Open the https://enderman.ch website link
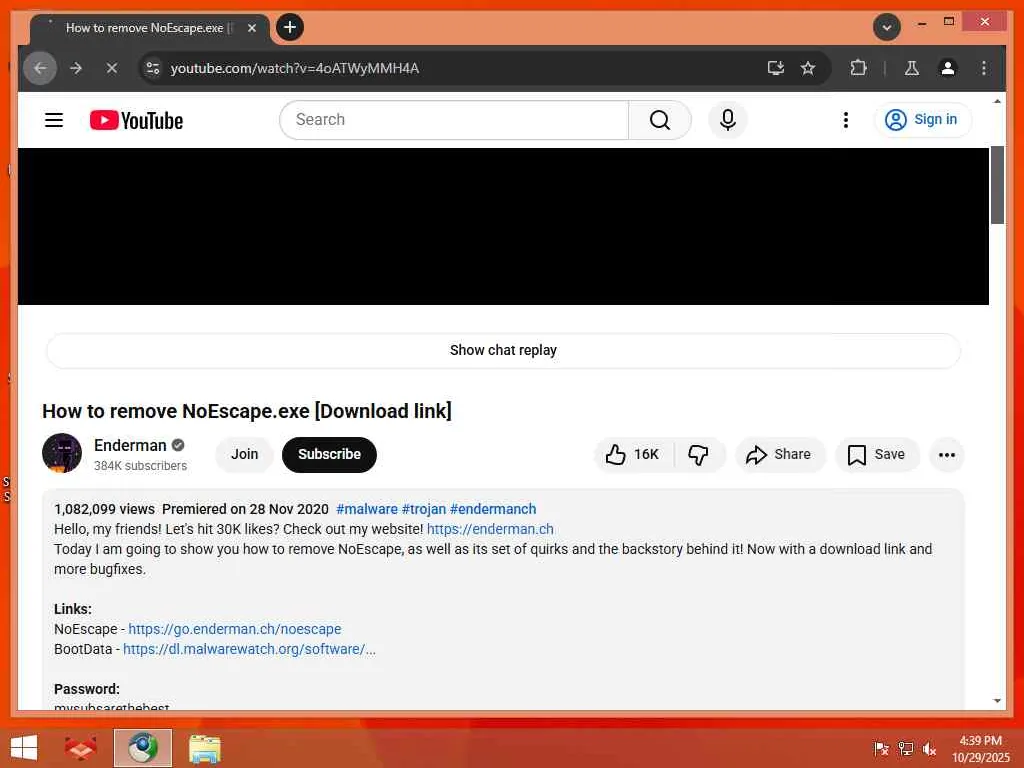The width and height of the screenshot is (1024, 768). tap(490, 530)
